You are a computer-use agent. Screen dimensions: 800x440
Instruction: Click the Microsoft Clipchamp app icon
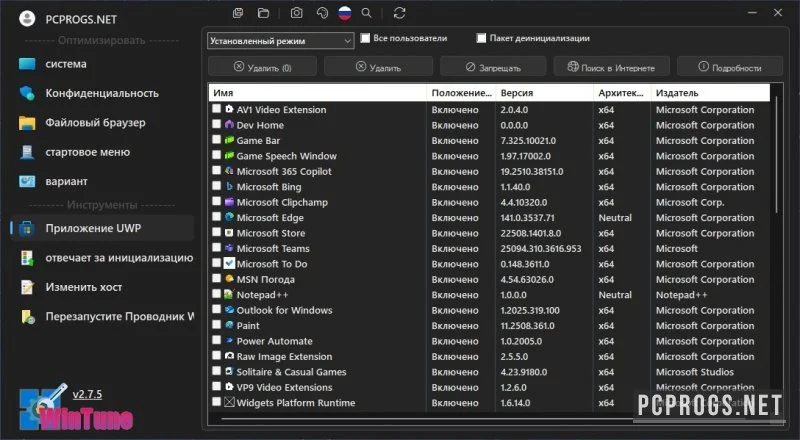[x=229, y=202]
